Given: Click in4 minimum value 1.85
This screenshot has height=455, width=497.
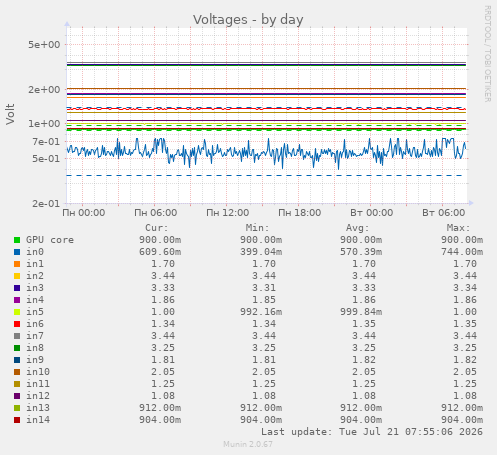Looking at the screenshot, I should (264, 300).
